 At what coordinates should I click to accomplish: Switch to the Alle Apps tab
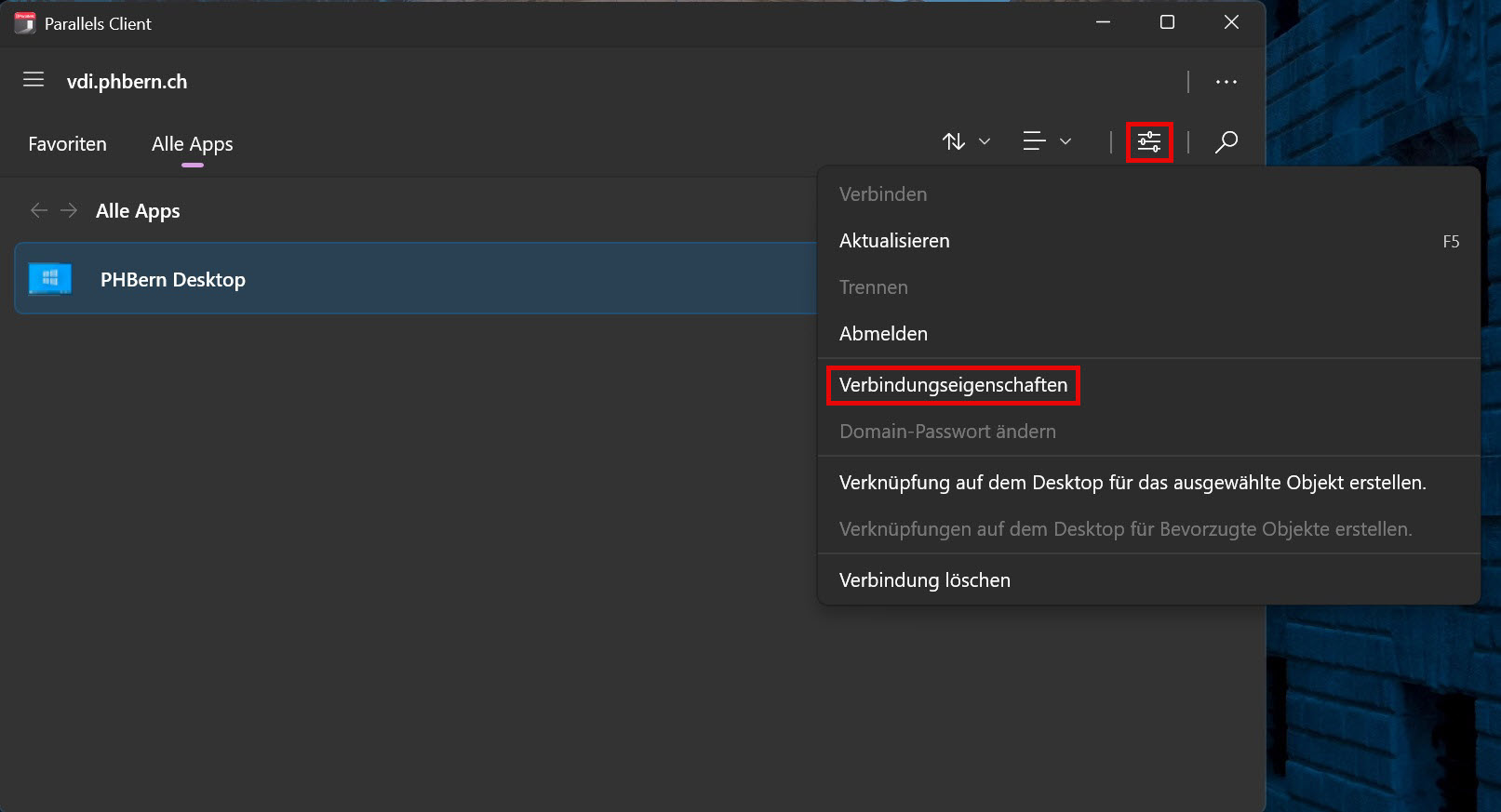(193, 144)
